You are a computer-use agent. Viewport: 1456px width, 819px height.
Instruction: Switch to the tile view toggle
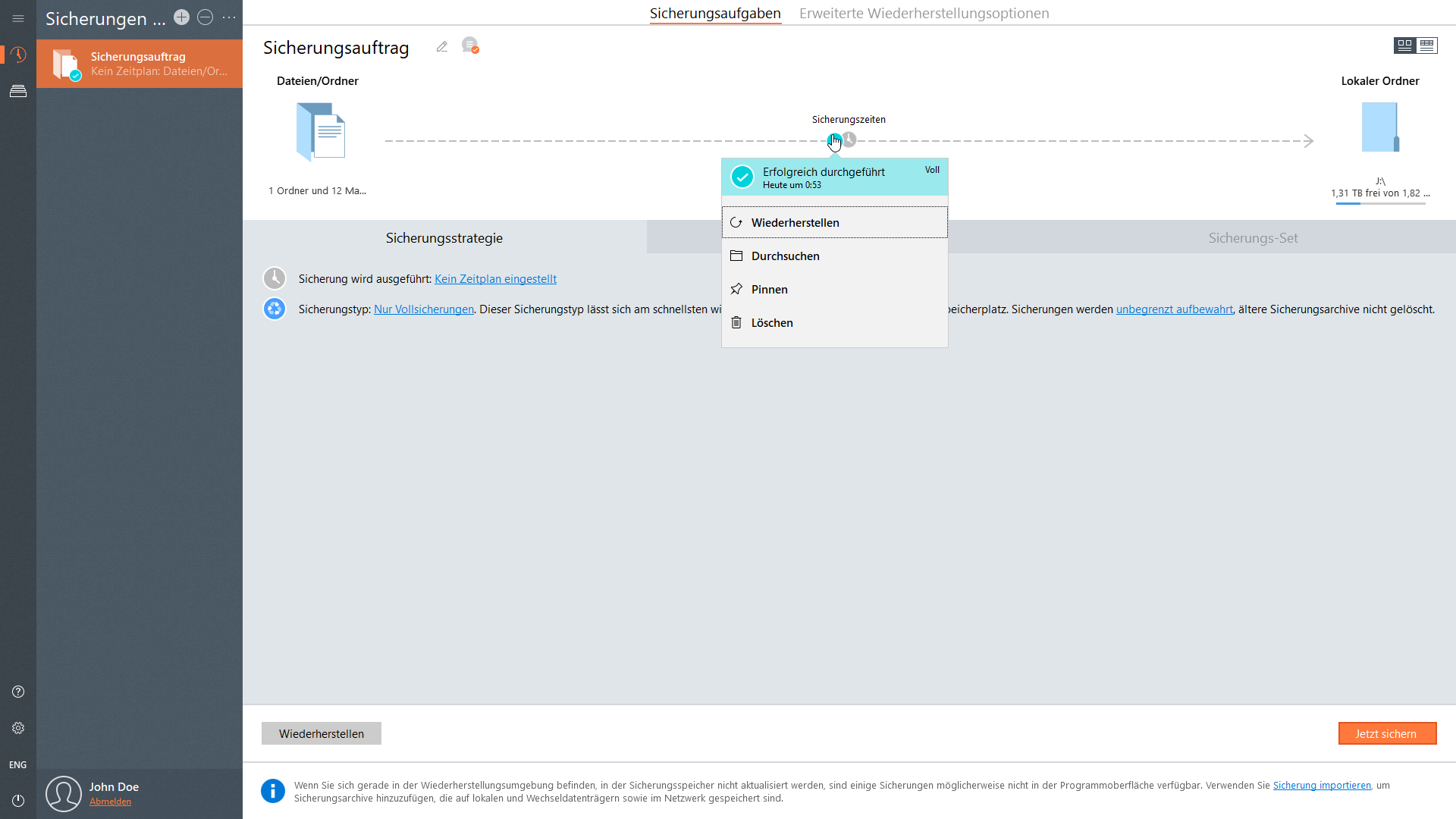click(1404, 45)
